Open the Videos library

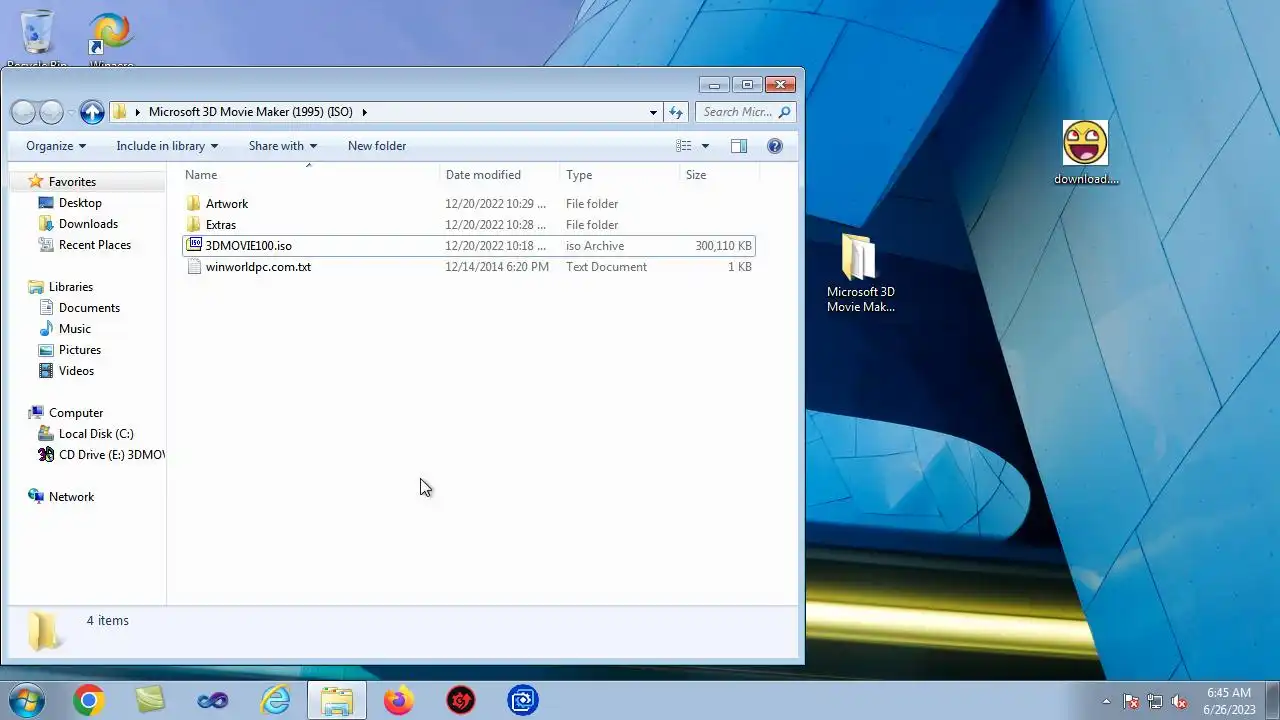pos(76,371)
